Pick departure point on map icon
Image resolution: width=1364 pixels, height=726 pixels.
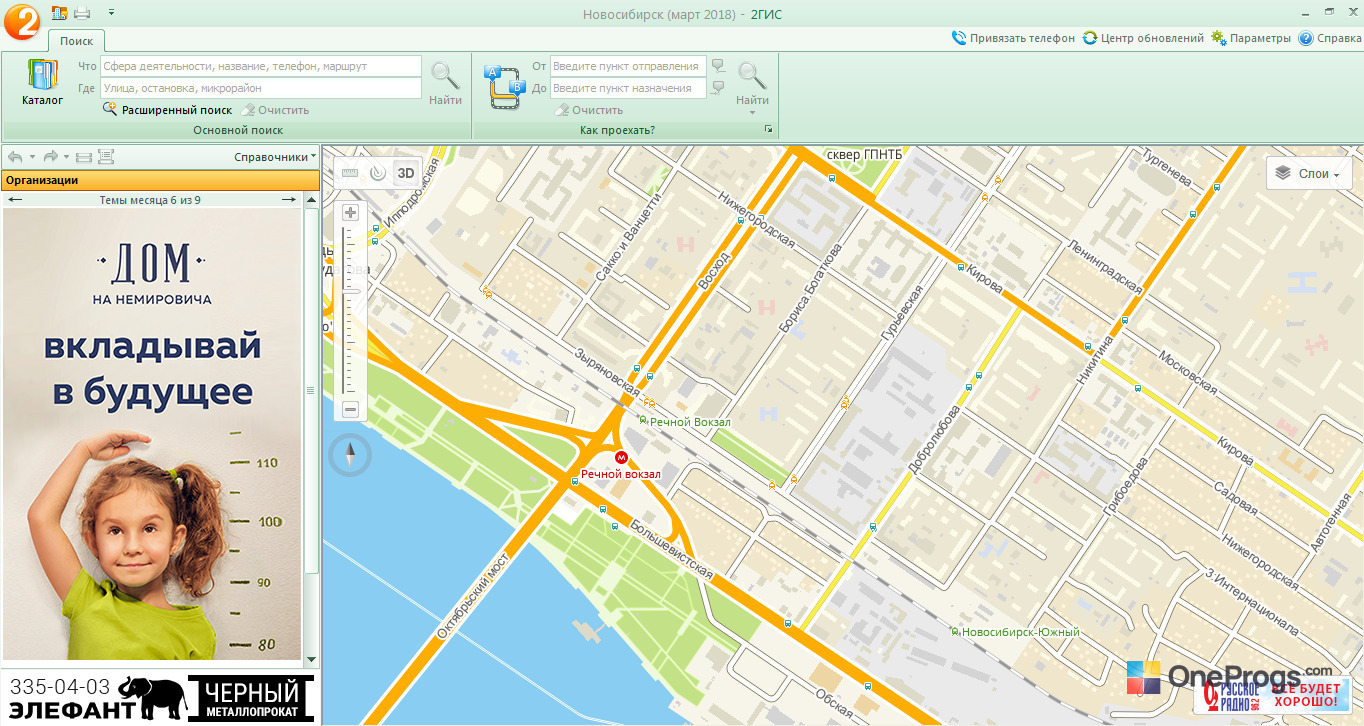[718, 66]
